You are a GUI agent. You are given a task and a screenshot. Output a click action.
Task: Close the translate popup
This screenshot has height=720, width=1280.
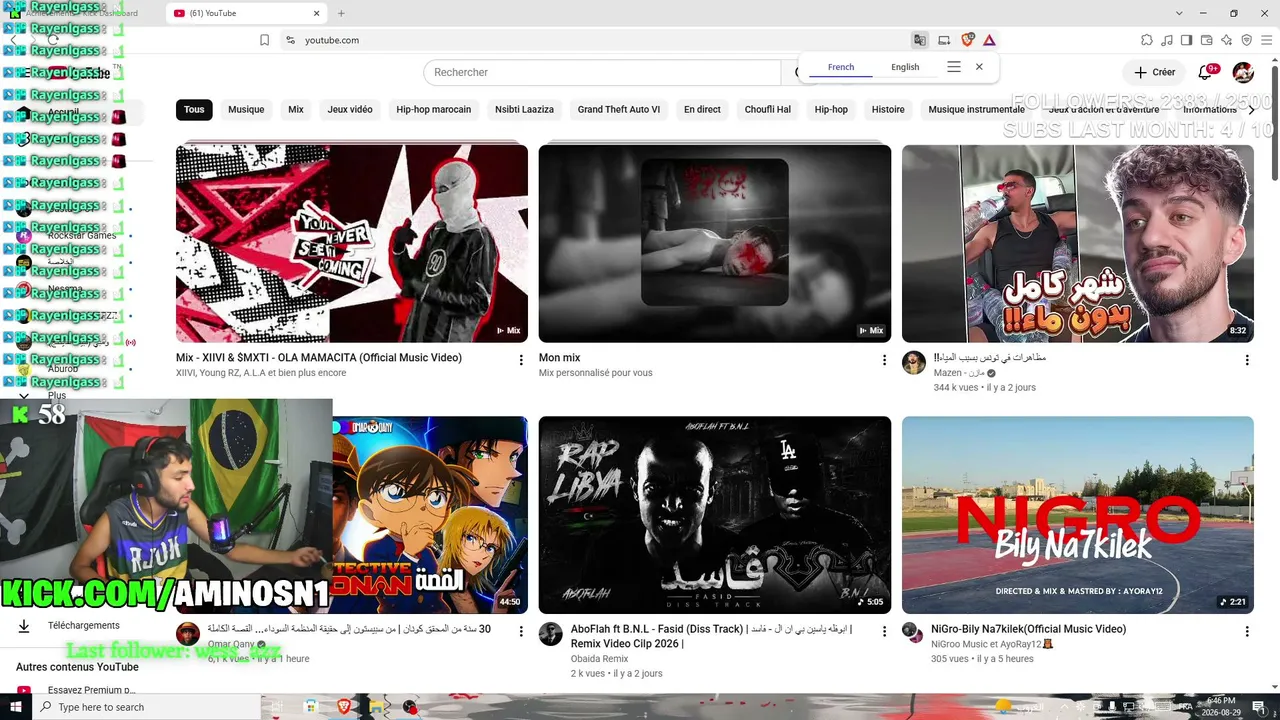click(979, 67)
